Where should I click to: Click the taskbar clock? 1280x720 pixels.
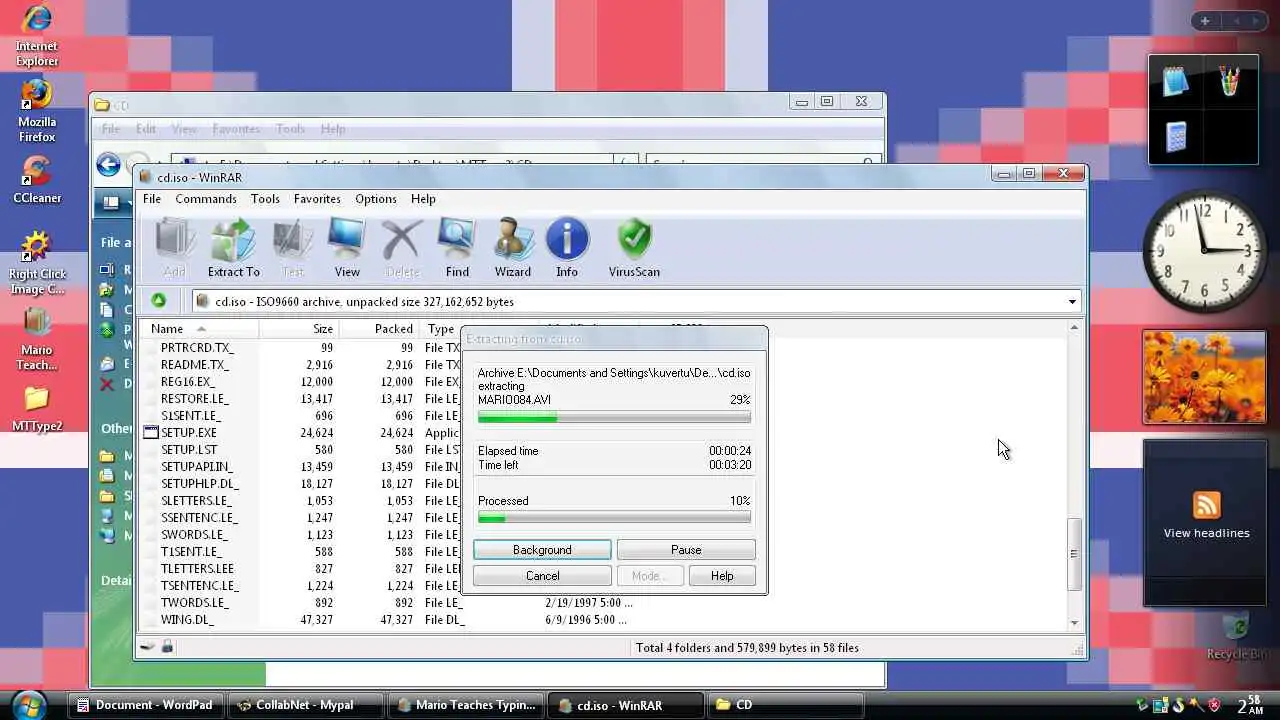(1250, 705)
